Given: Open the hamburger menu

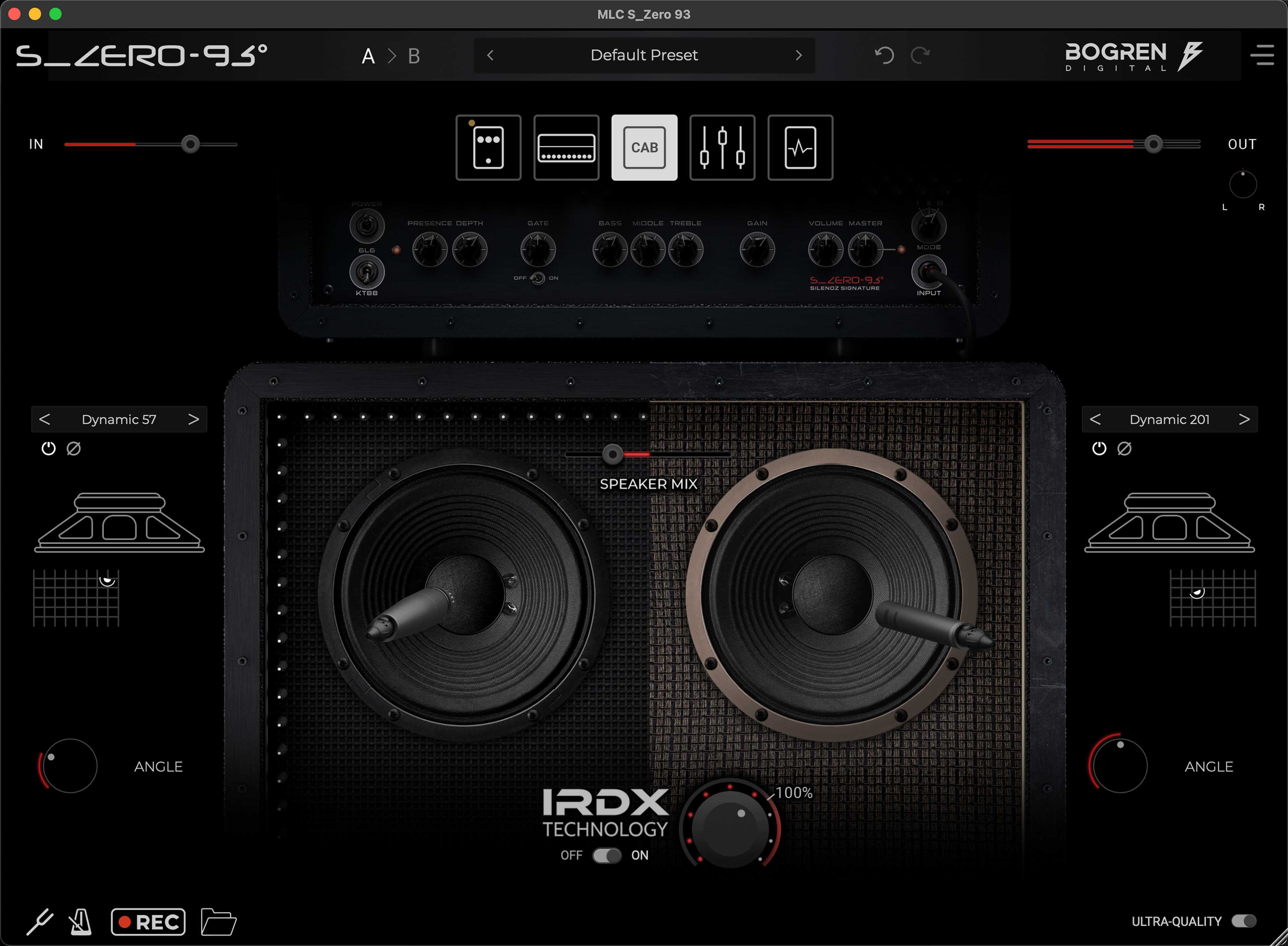Looking at the screenshot, I should click(1262, 55).
